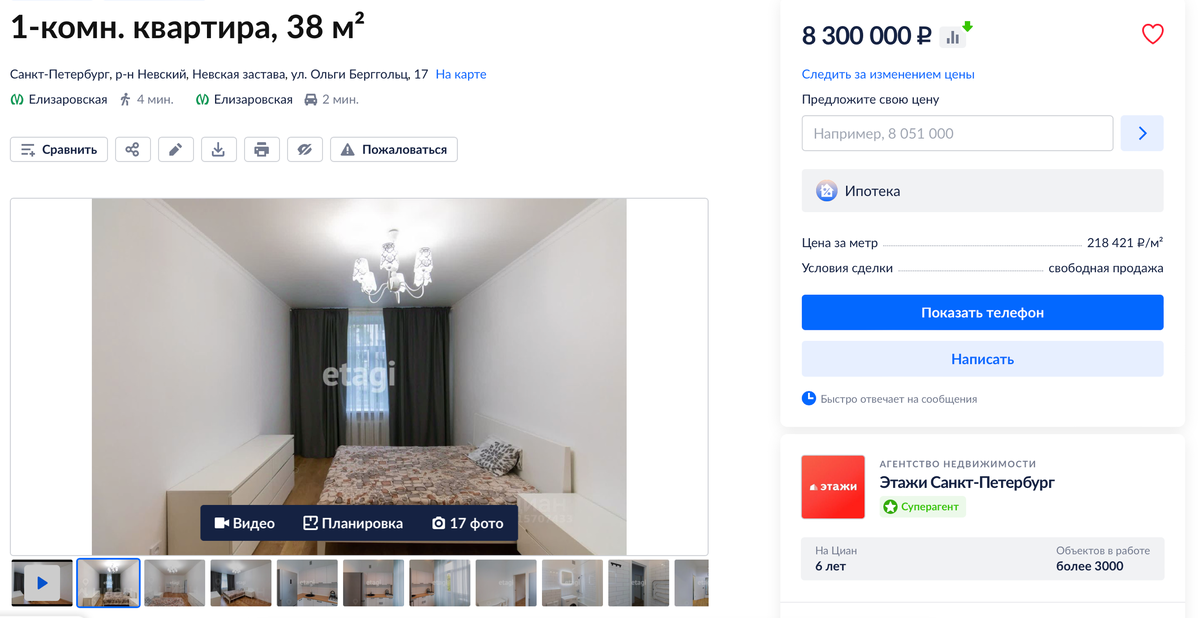
Task: Open price history chart icon
Action: (955, 35)
